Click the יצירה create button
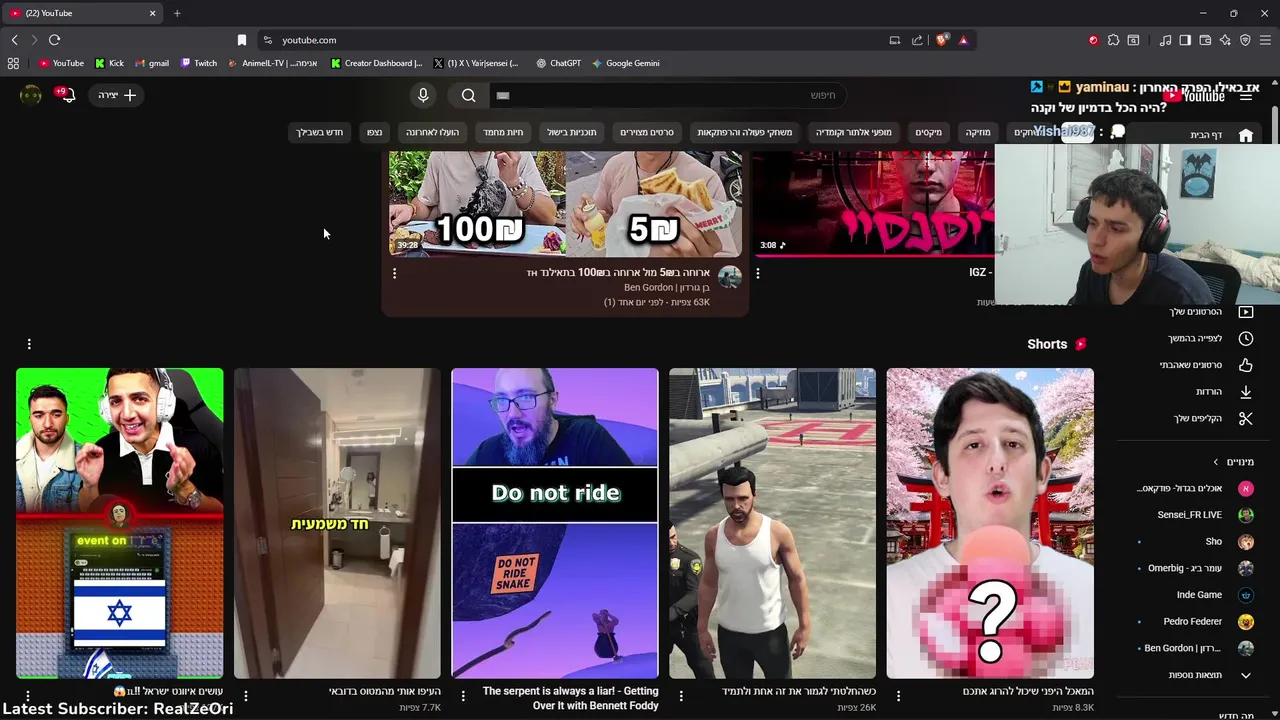This screenshot has width=1280, height=720. point(117,95)
